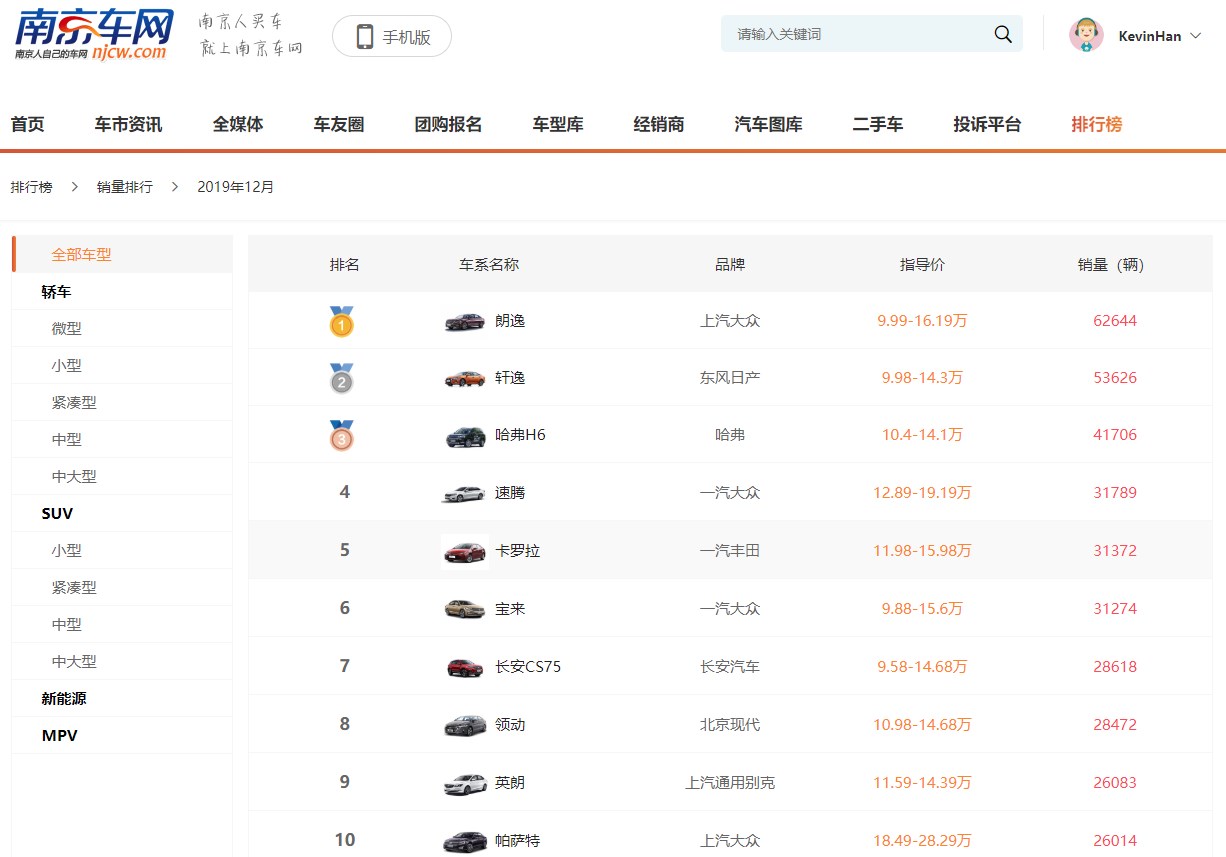The height and width of the screenshot is (857, 1226).
Task: Select the 新能源 category
Action: [x=64, y=699]
